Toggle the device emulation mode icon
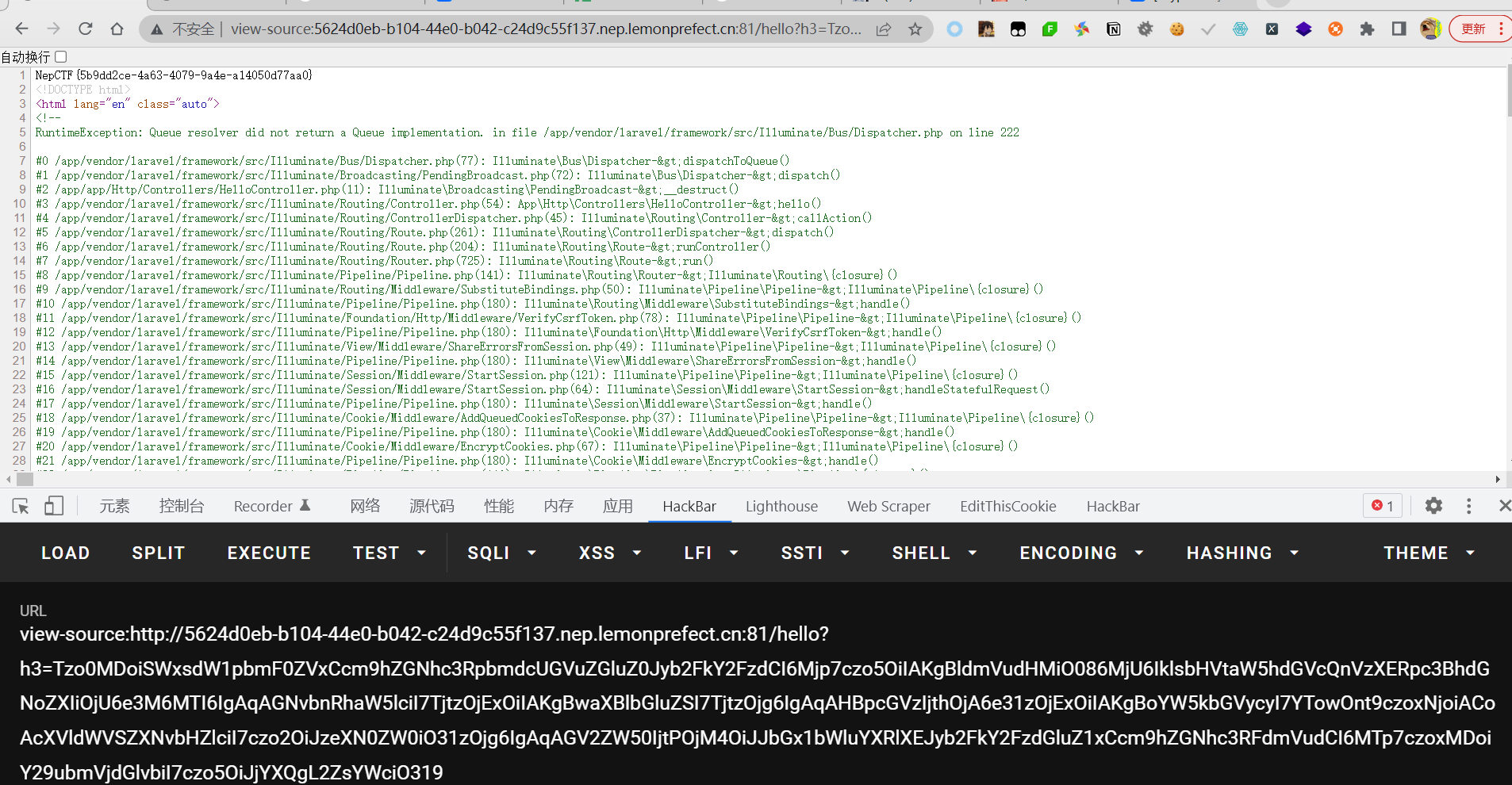 click(53, 505)
